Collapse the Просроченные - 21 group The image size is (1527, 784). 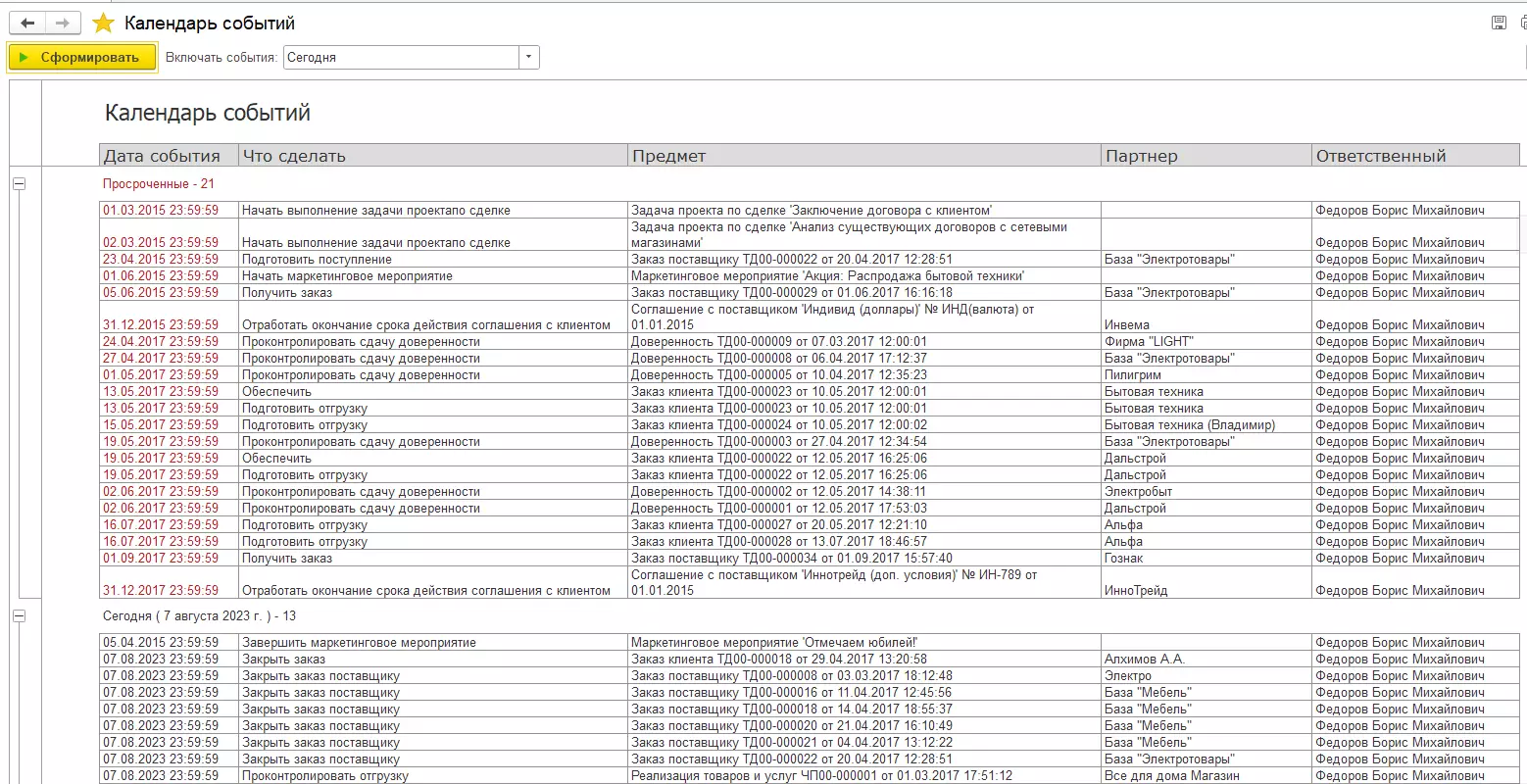(x=19, y=183)
